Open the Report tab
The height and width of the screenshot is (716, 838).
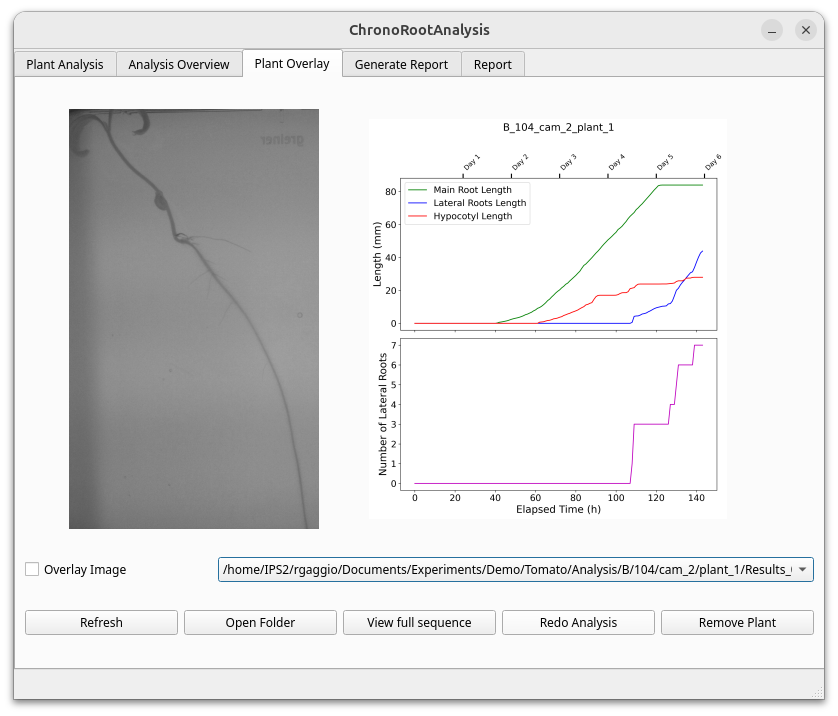click(x=493, y=64)
